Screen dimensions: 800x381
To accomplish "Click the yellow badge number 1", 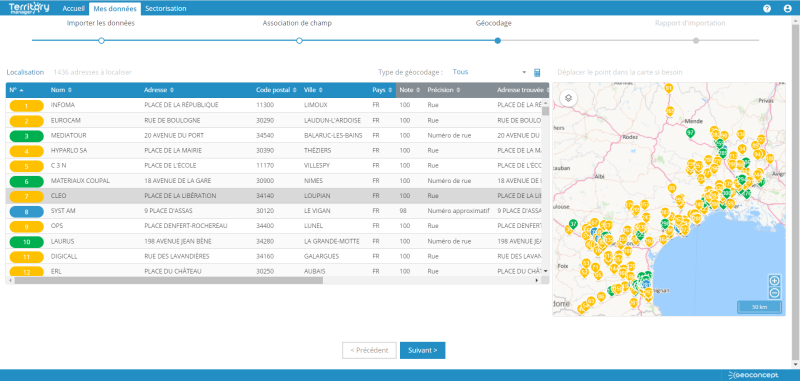I will coord(27,105).
